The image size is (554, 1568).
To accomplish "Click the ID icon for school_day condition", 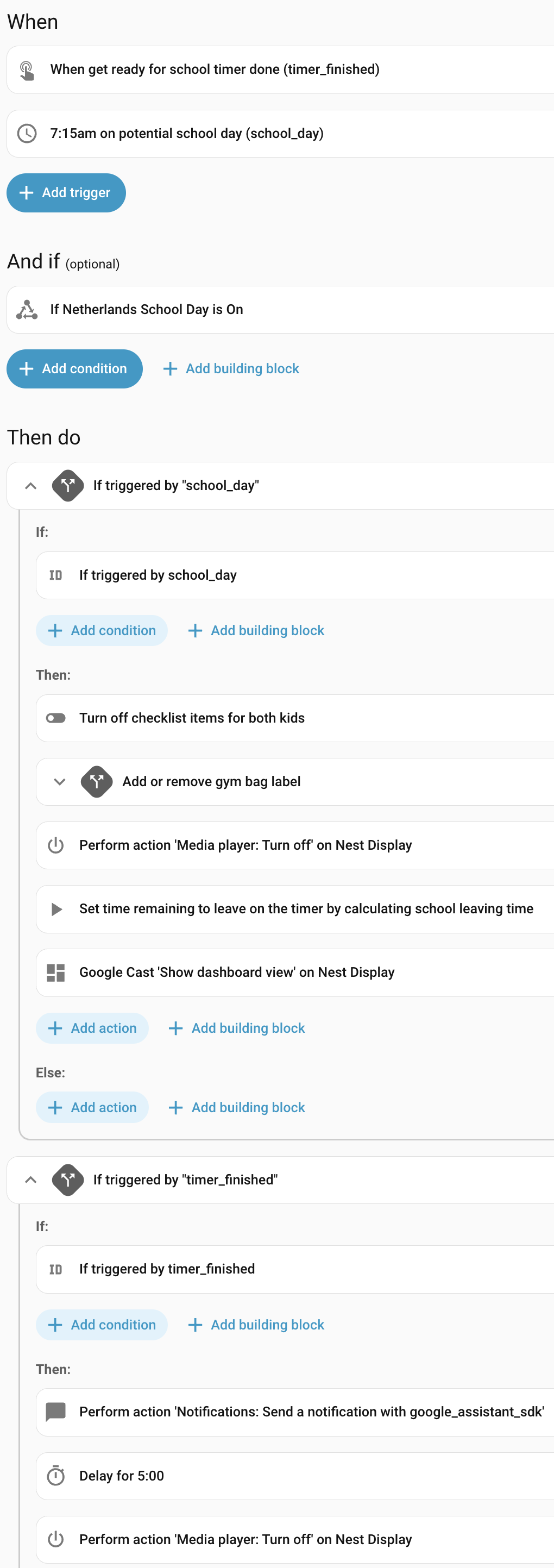I will (55, 575).
